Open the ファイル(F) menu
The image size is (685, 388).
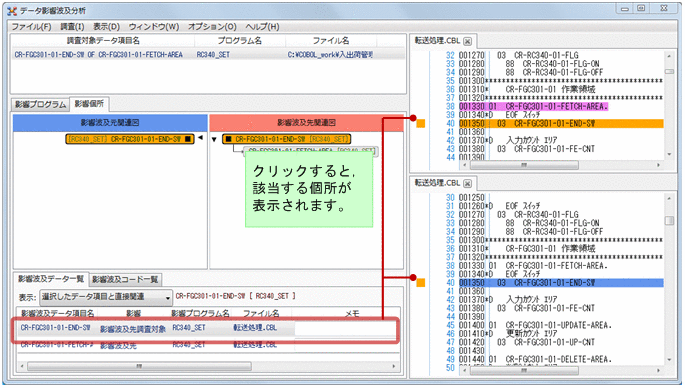coord(31,27)
